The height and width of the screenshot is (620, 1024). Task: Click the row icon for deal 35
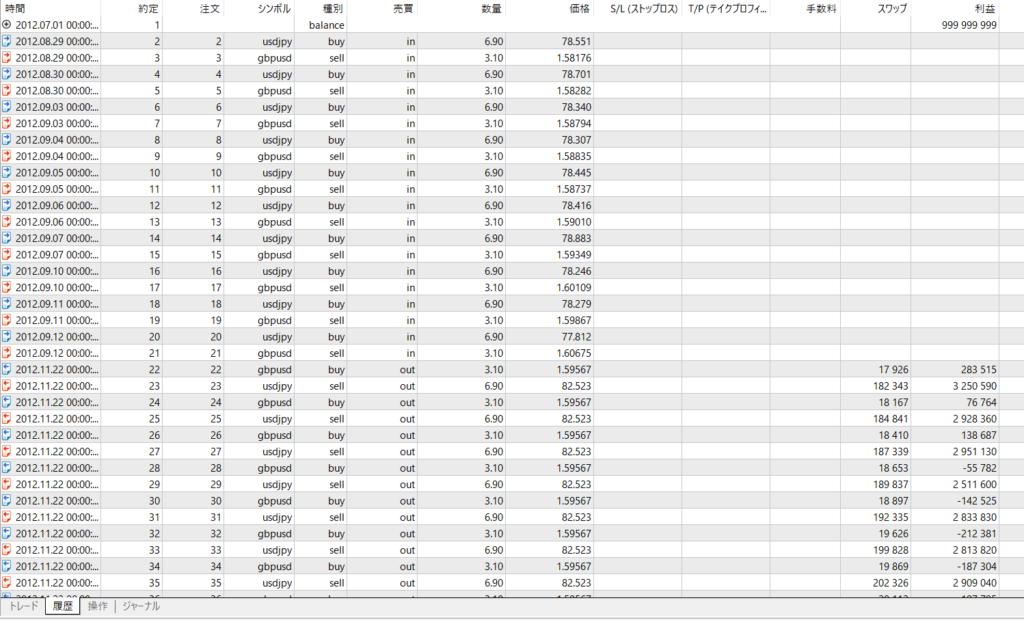(x=7, y=582)
